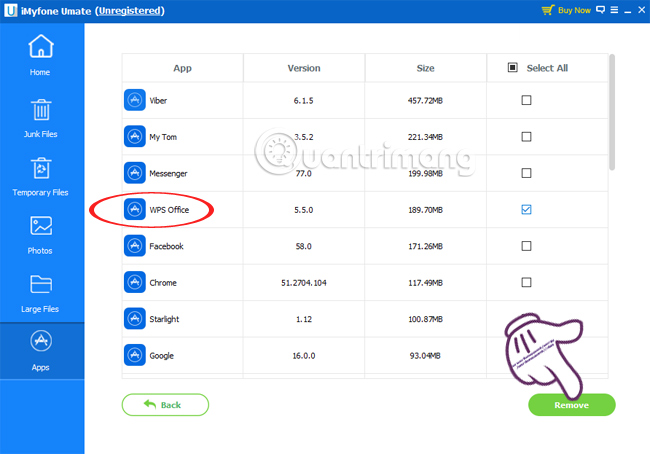Viewport: 650px width, 454px height.
Task: Click the Version column header
Action: (x=304, y=68)
